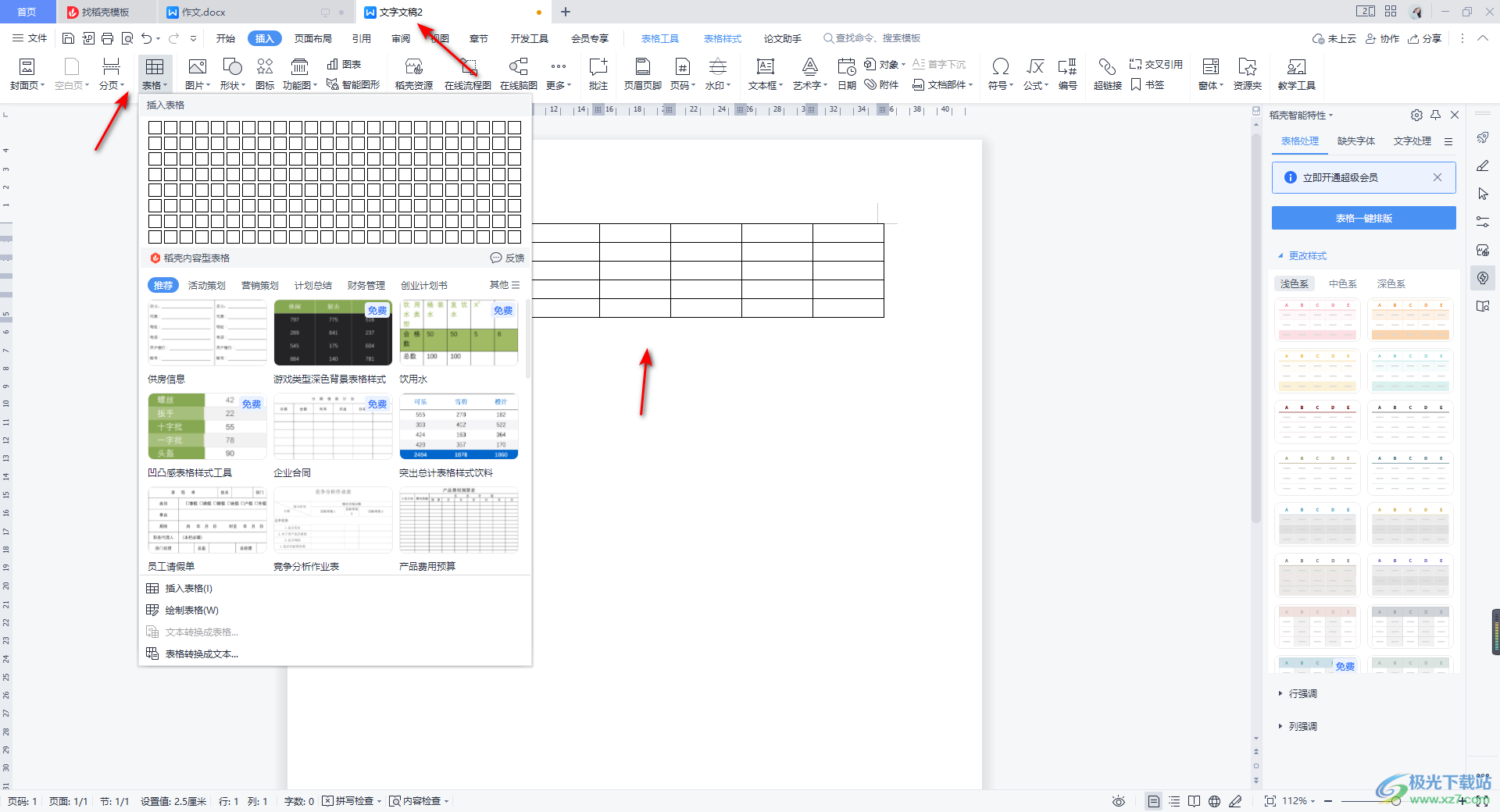Insert a chart with 图表
1500x812 pixels.
pos(345,64)
